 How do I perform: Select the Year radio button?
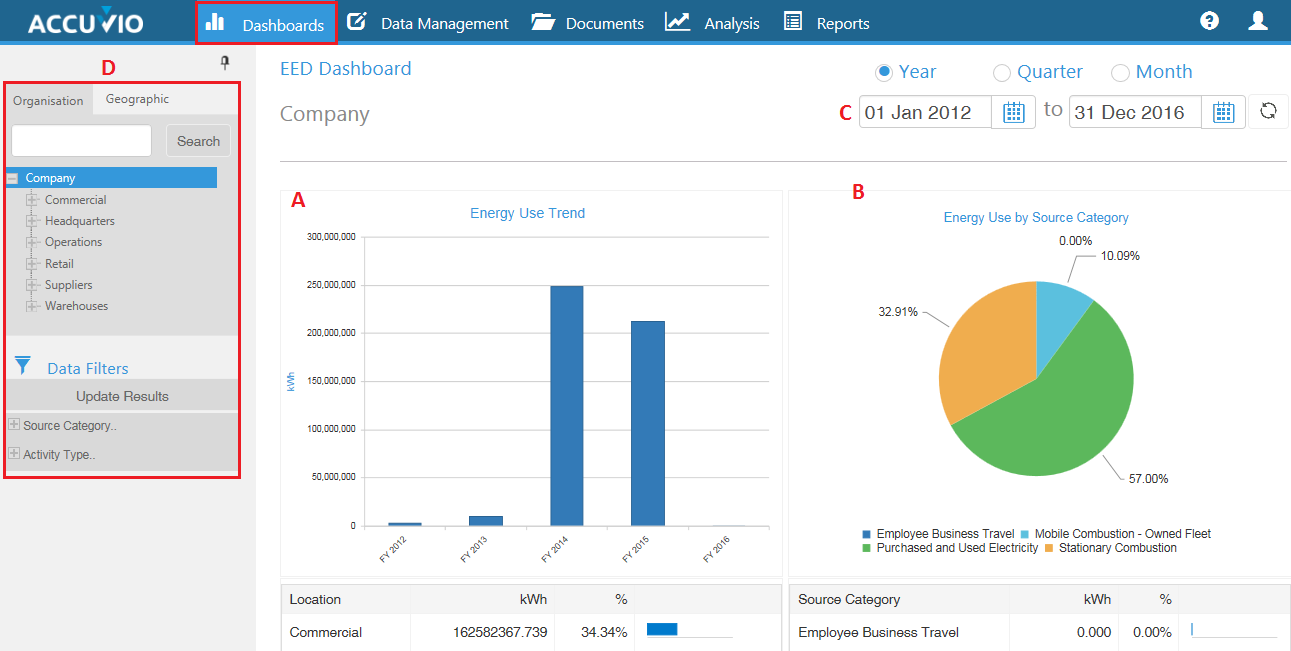(882, 72)
